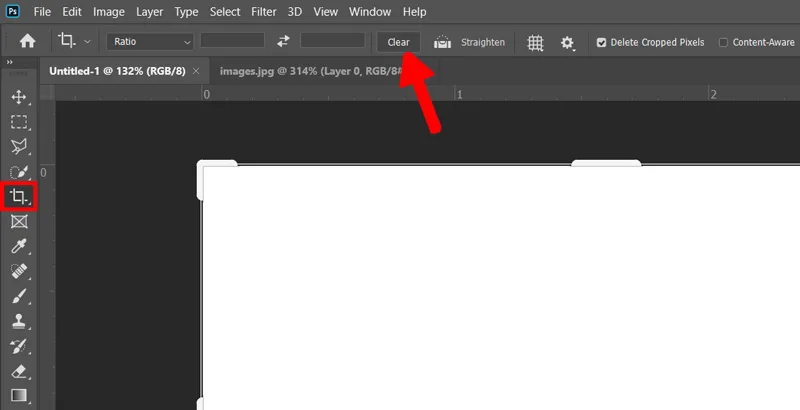Select the Eraser tool
The image size is (800, 410).
pos(19,372)
